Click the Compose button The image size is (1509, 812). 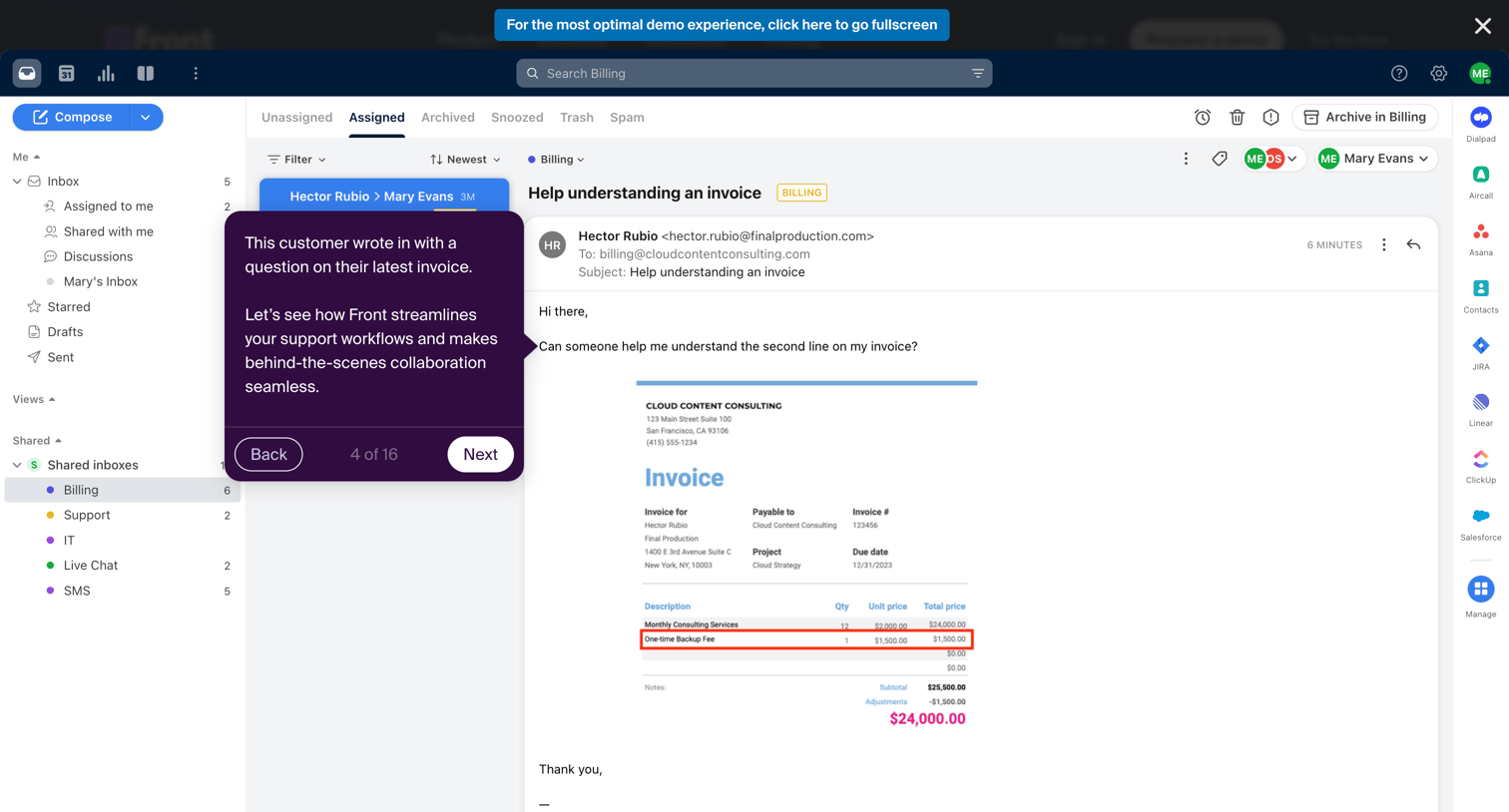click(x=71, y=117)
